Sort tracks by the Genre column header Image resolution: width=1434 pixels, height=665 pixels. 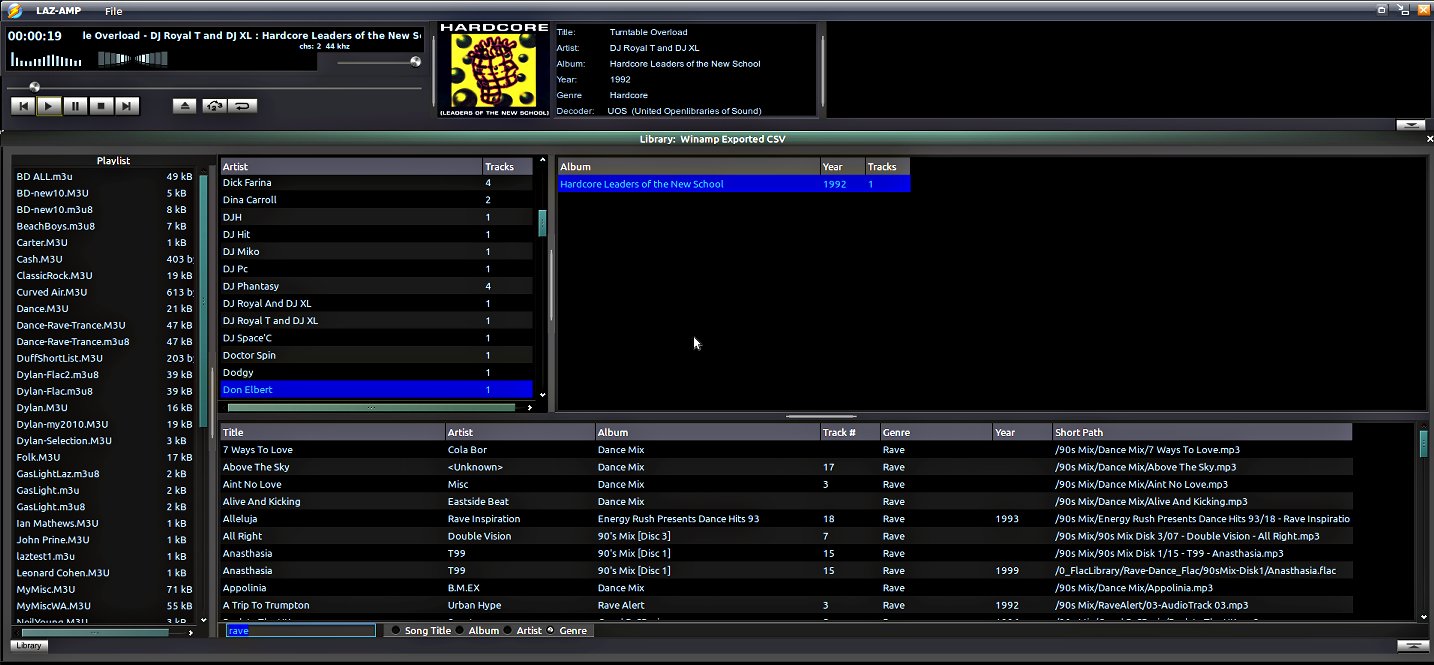click(935, 432)
